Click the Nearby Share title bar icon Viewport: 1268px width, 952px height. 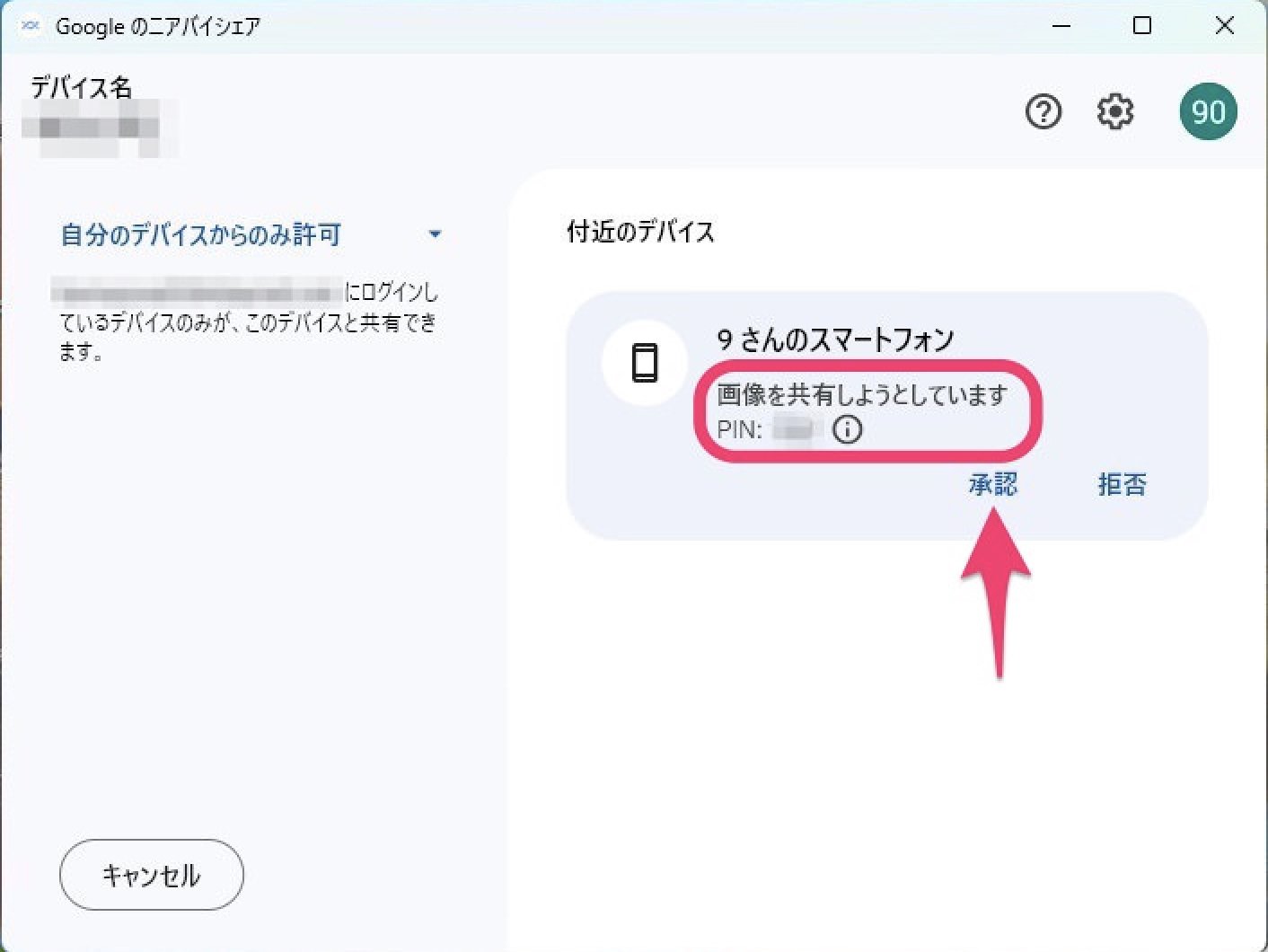[30, 26]
